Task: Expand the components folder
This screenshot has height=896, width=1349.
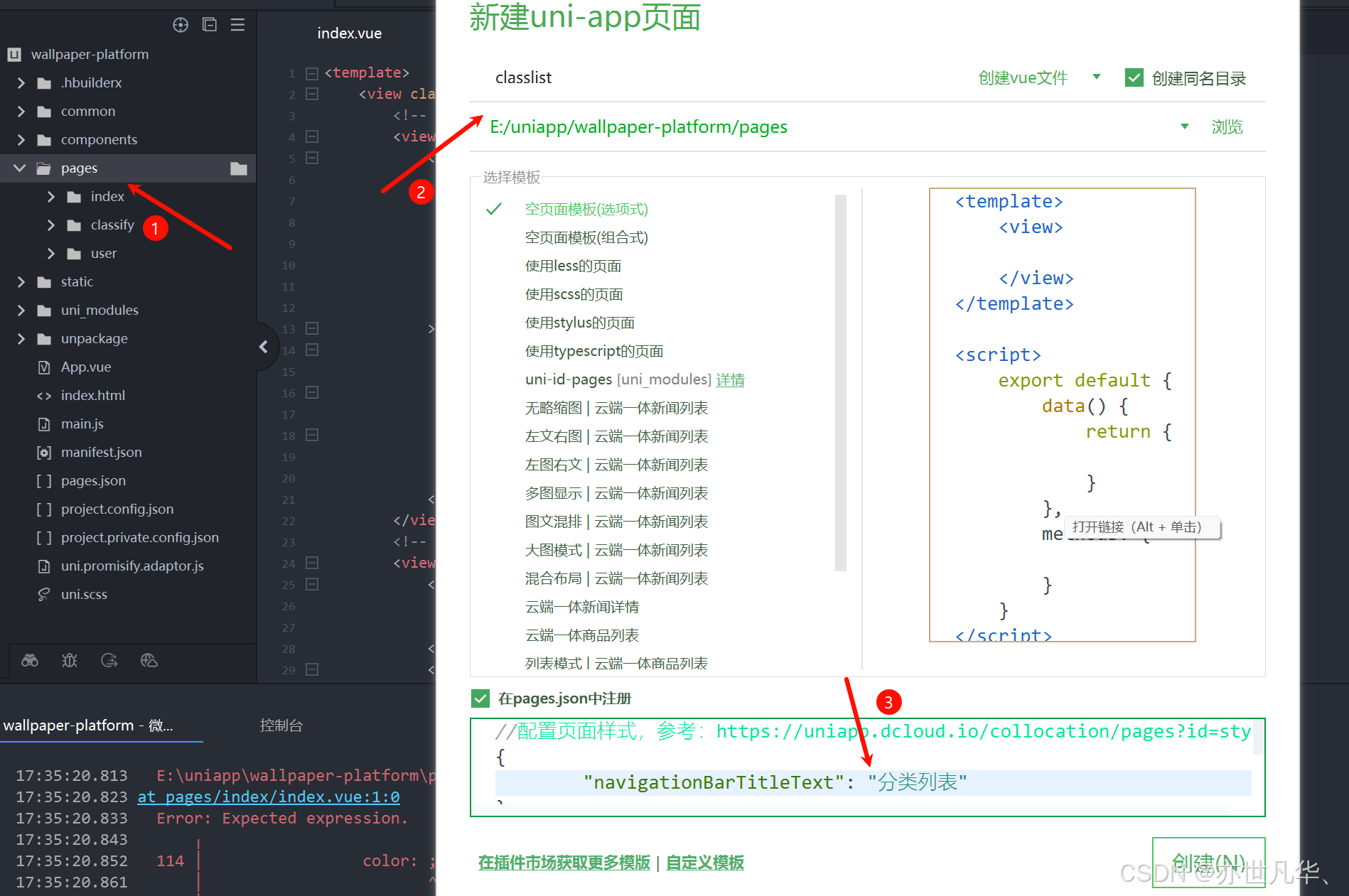Action: [x=21, y=140]
